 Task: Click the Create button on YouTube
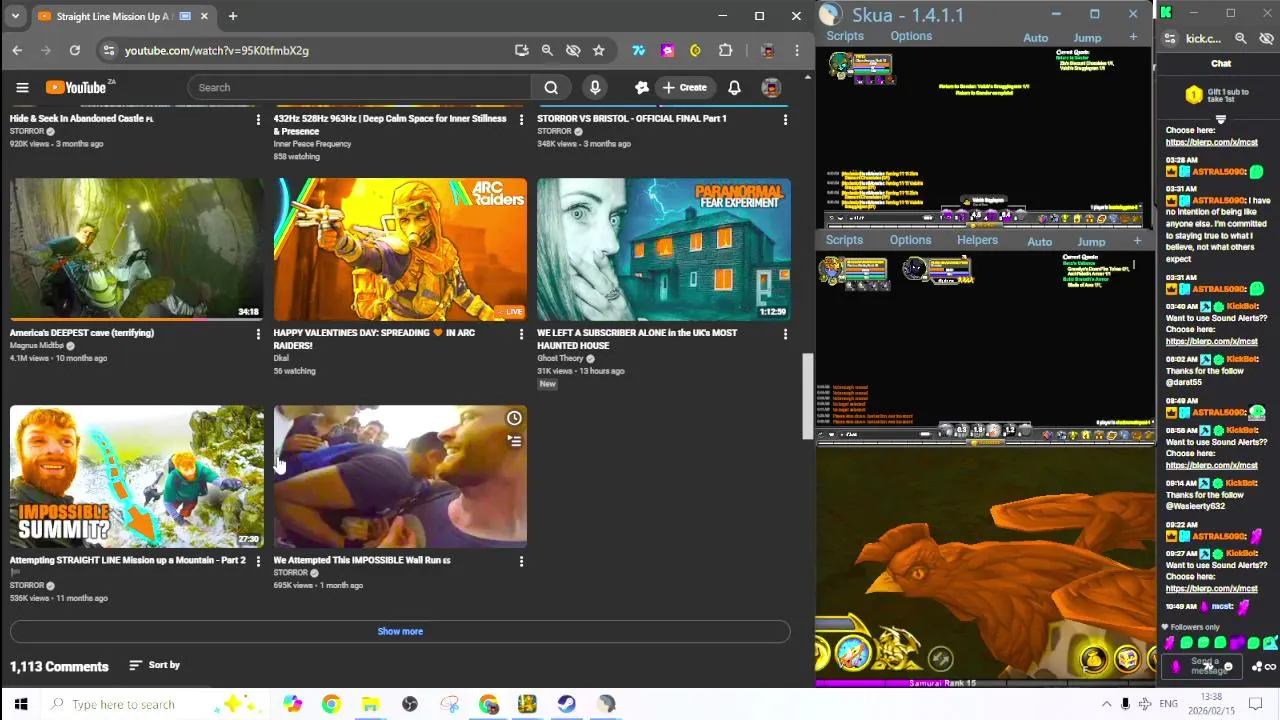(684, 88)
